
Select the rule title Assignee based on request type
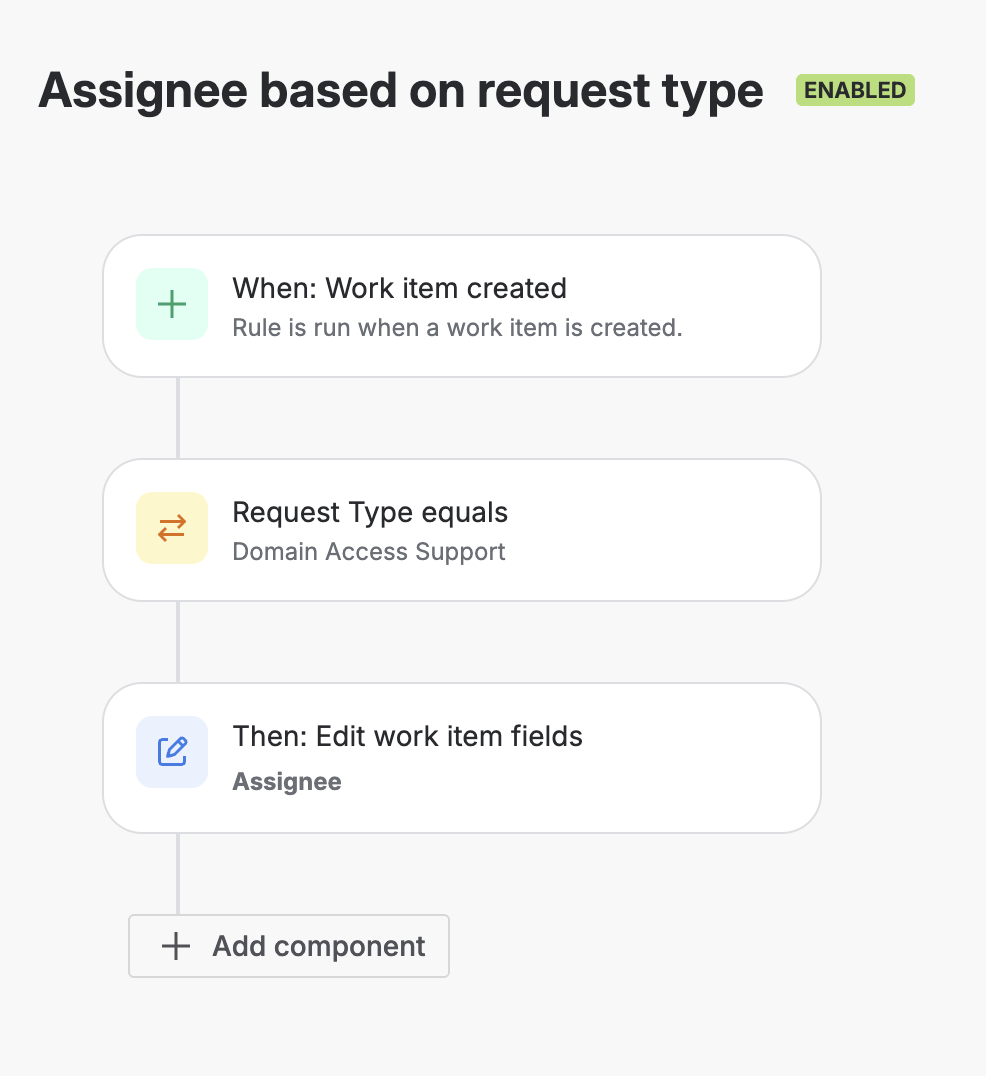coord(401,91)
